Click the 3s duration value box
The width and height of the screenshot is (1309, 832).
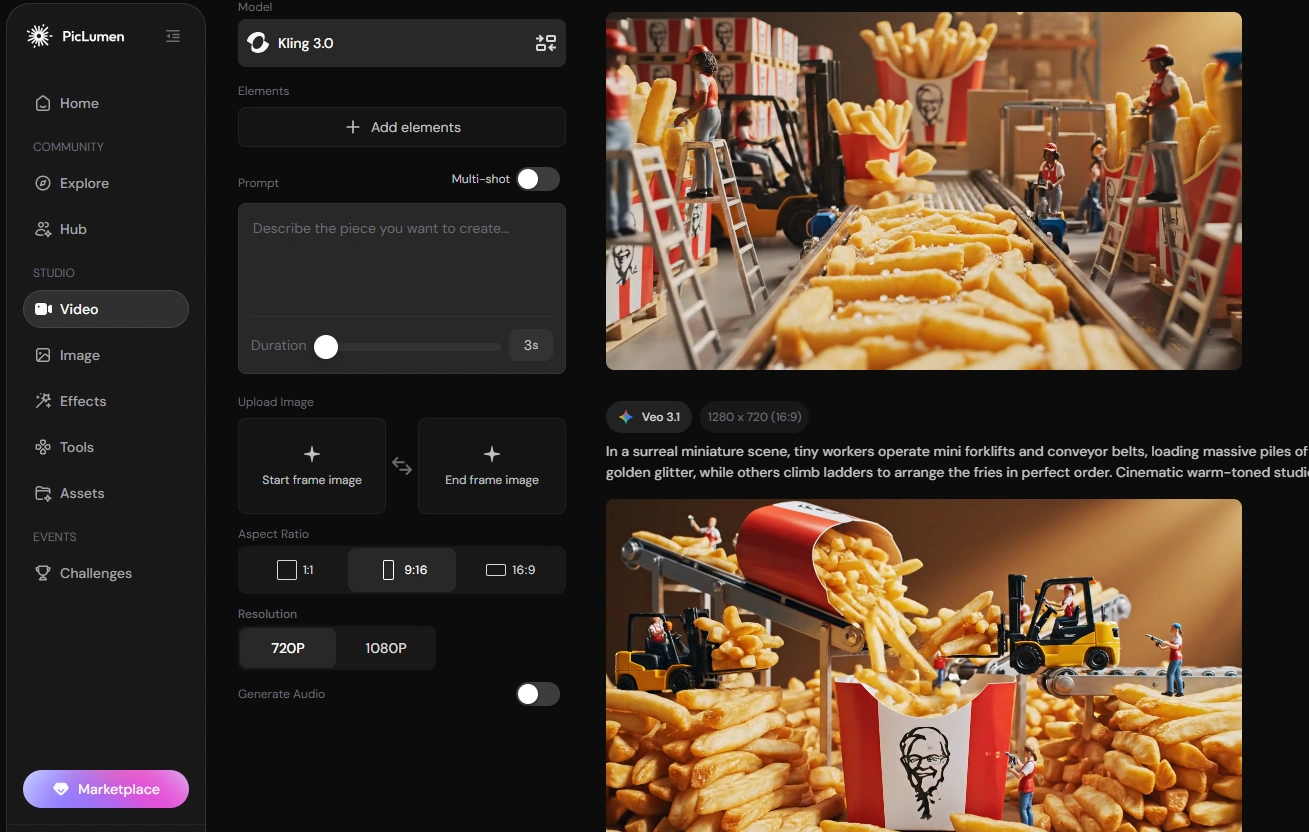531,345
